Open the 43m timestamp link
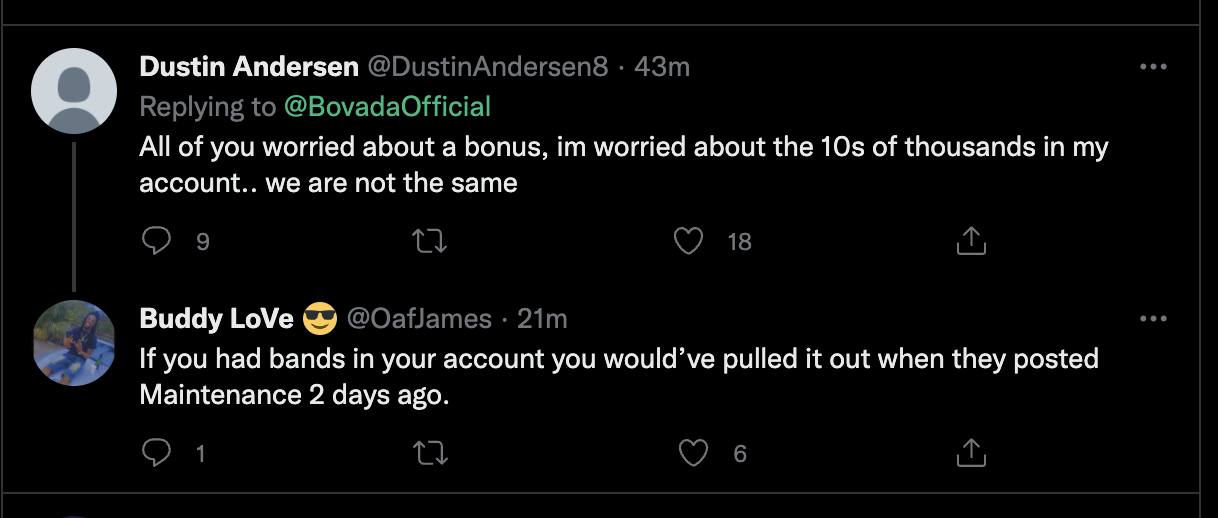This screenshot has width=1218, height=518. coord(662,67)
